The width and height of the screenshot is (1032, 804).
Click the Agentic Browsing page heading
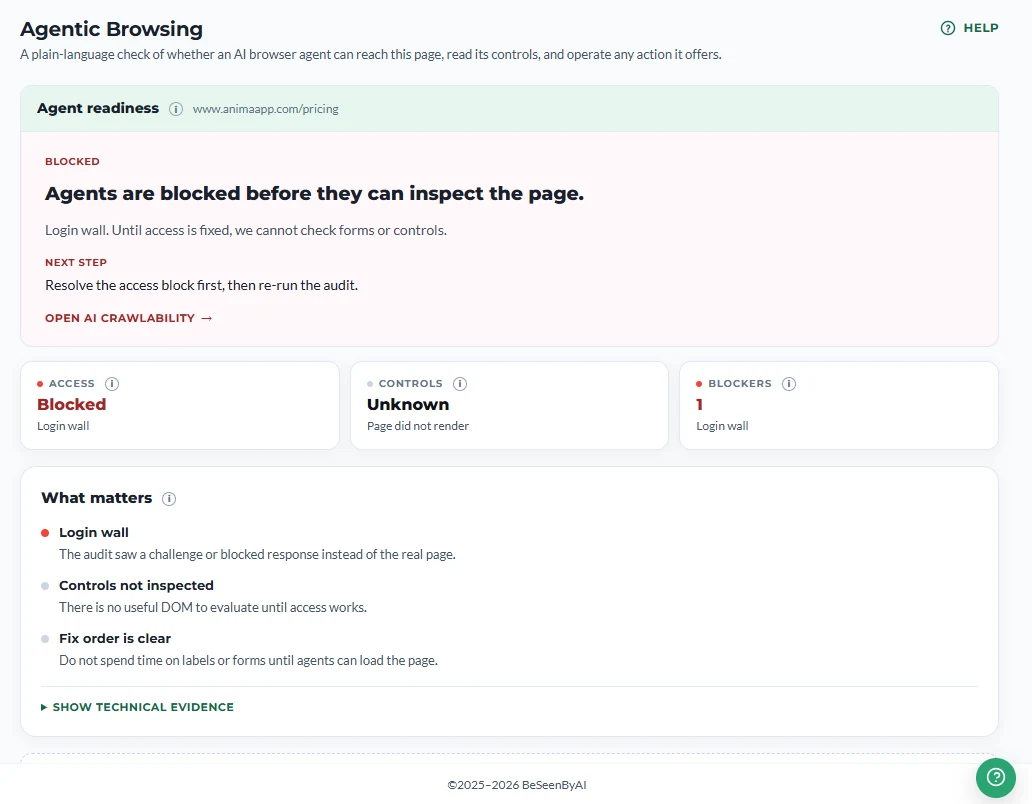coord(111,29)
